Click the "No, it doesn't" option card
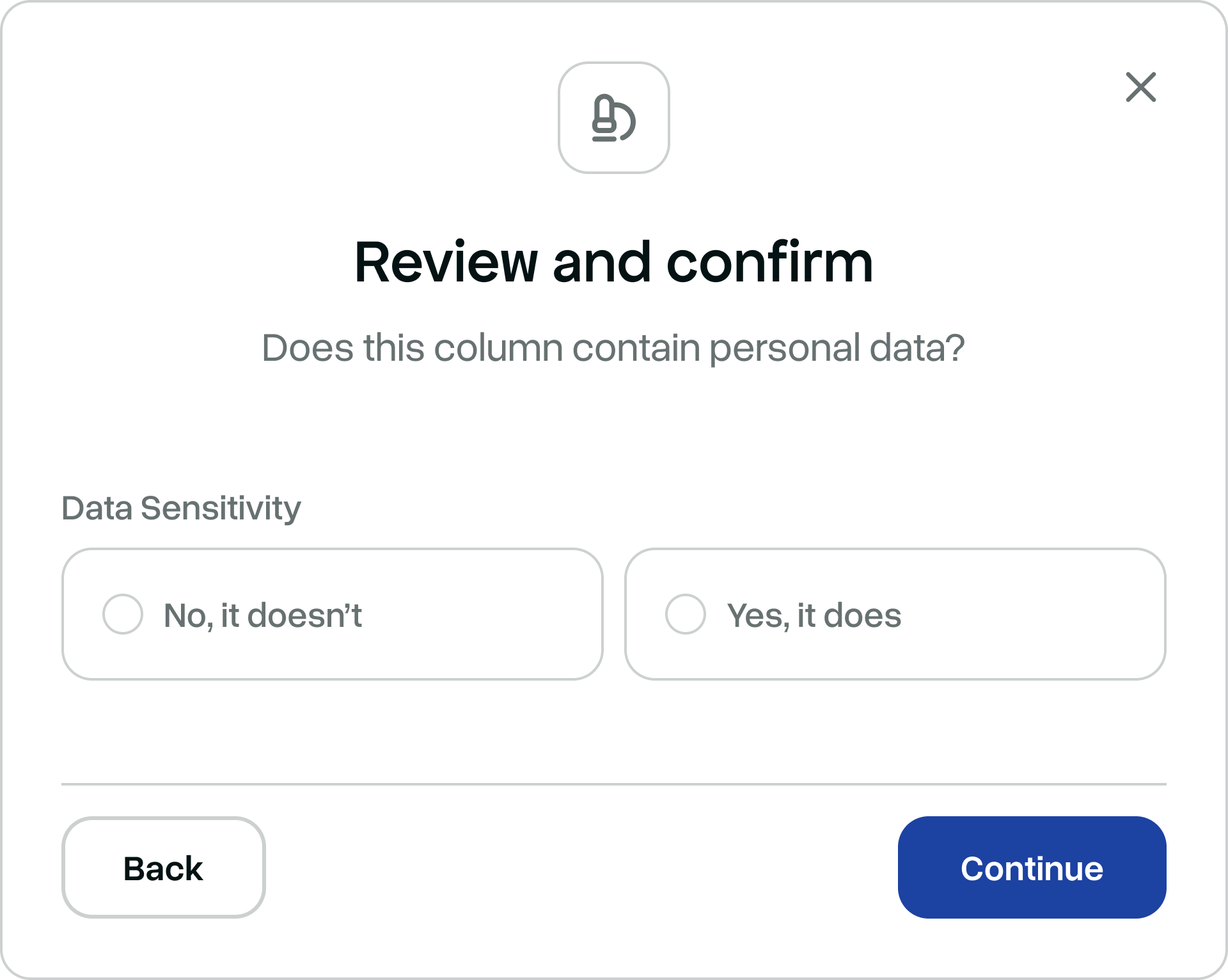Image resolution: width=1228 pixels, height=980 pixels. click(x=331, y=613)
